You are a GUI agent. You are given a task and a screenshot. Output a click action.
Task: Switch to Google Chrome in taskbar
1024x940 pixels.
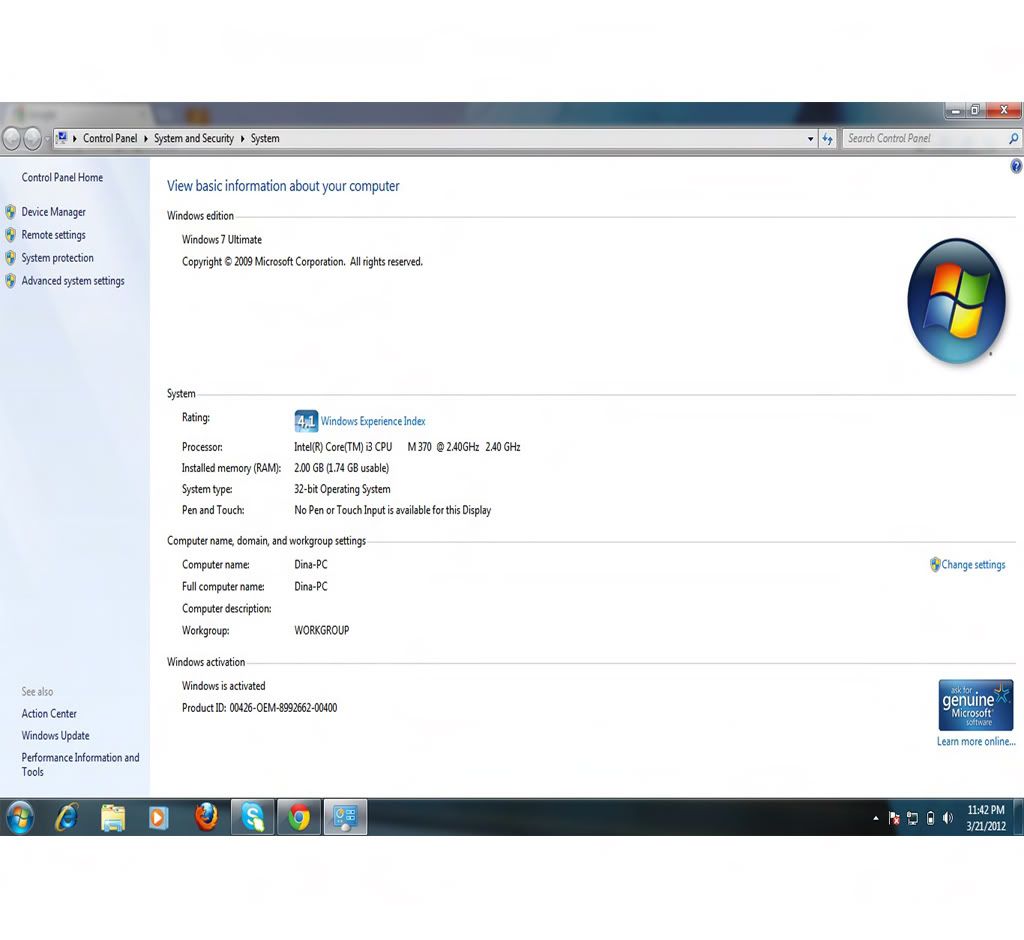(299, 817)
